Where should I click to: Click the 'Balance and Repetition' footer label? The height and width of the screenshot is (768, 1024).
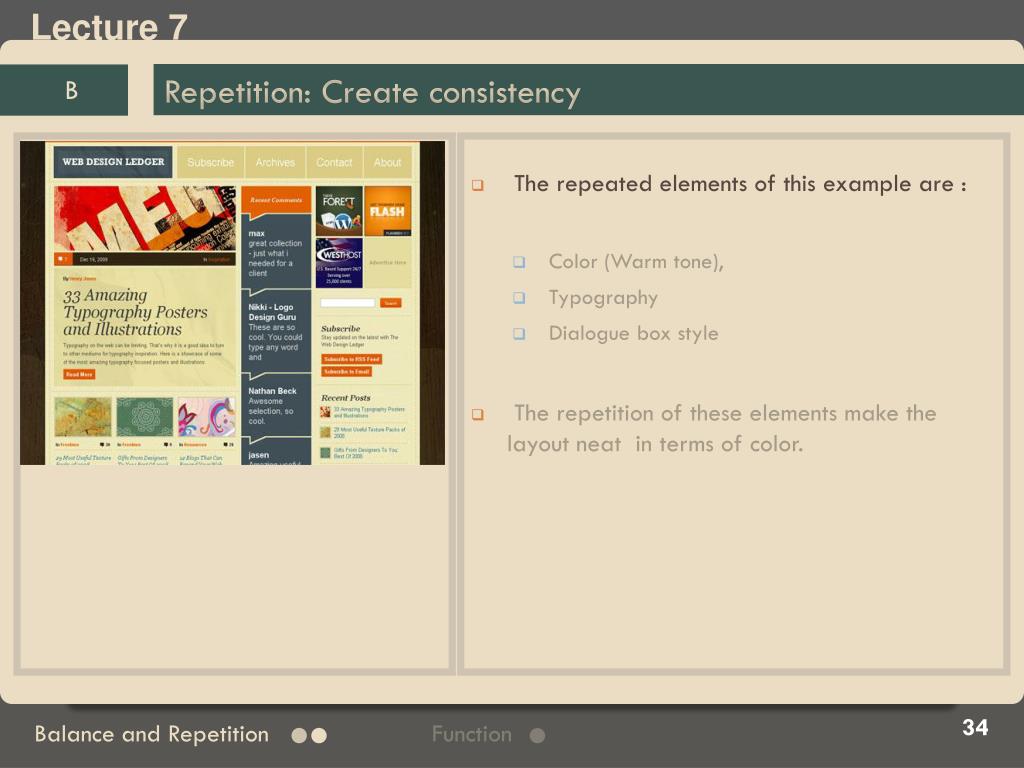tap(152, 735)
